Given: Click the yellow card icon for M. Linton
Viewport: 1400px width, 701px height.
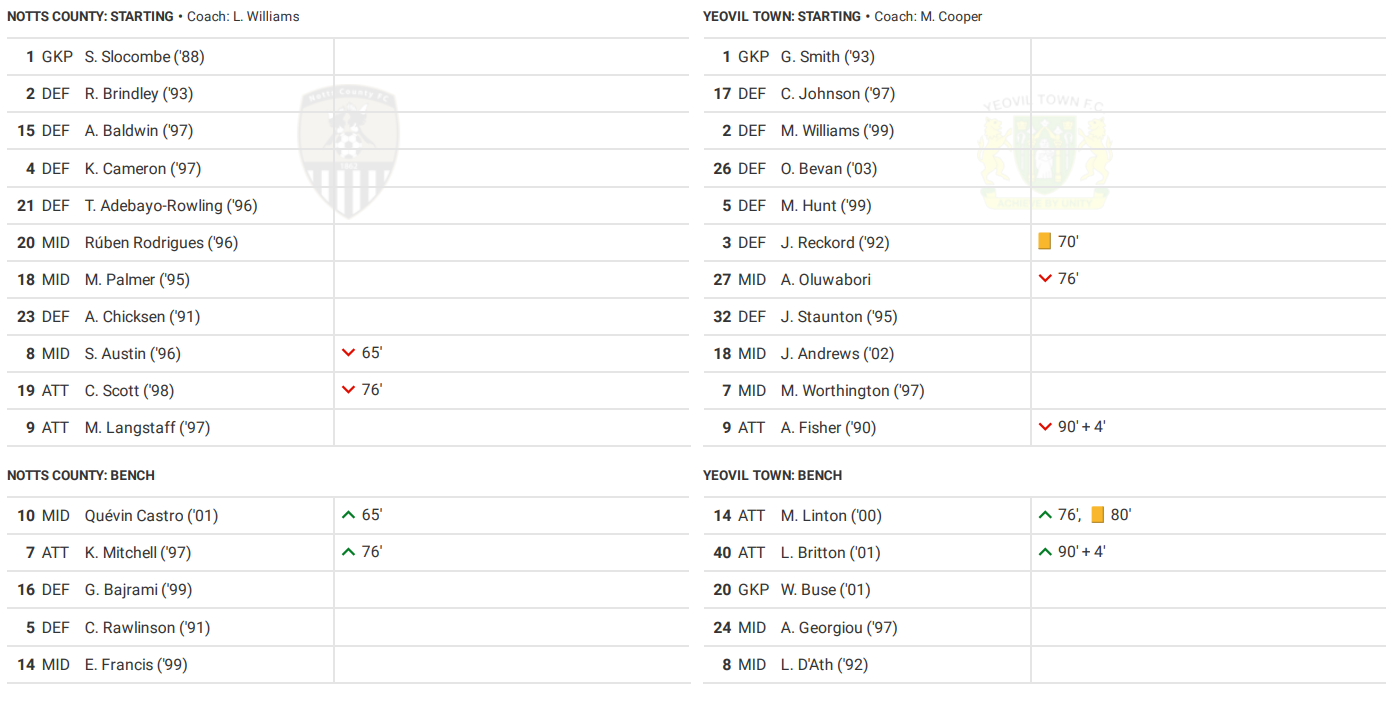Looking at the screenshot, I should pyautogui.click(x=1097, y=515).
